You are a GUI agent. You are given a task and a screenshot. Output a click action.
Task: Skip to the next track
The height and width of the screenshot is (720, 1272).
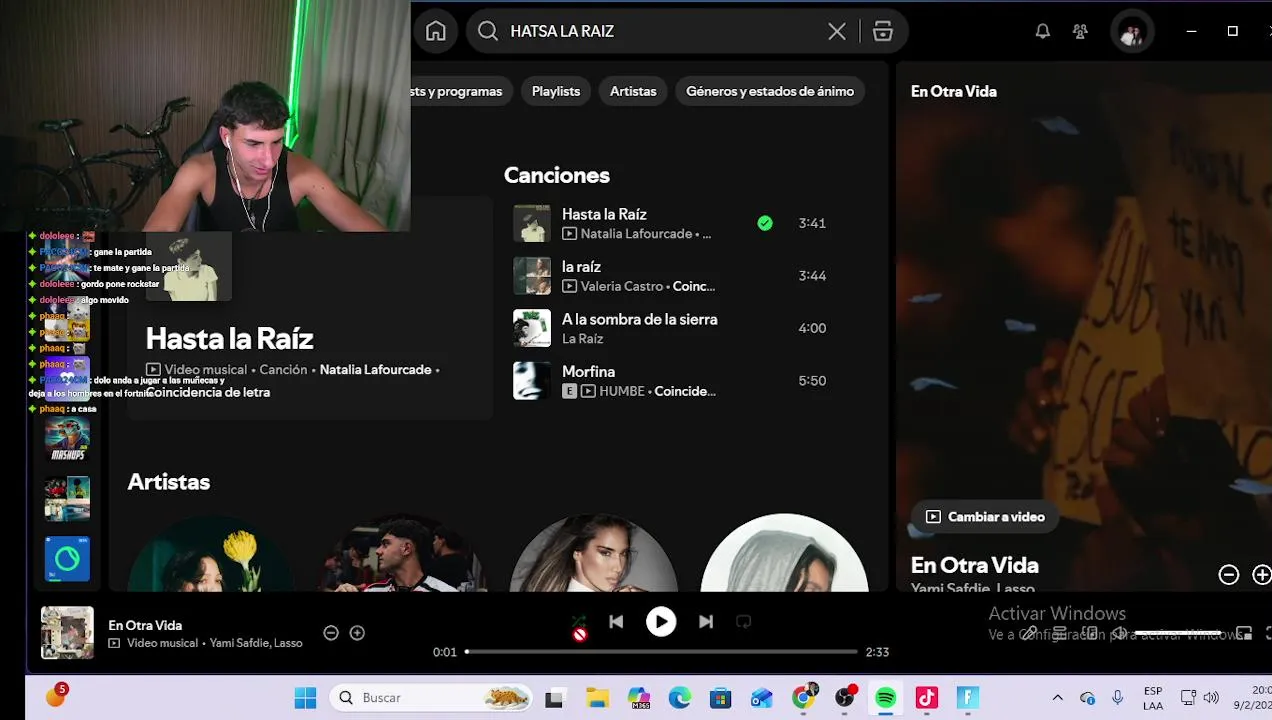pyautogui.click(x=706, y=622)
